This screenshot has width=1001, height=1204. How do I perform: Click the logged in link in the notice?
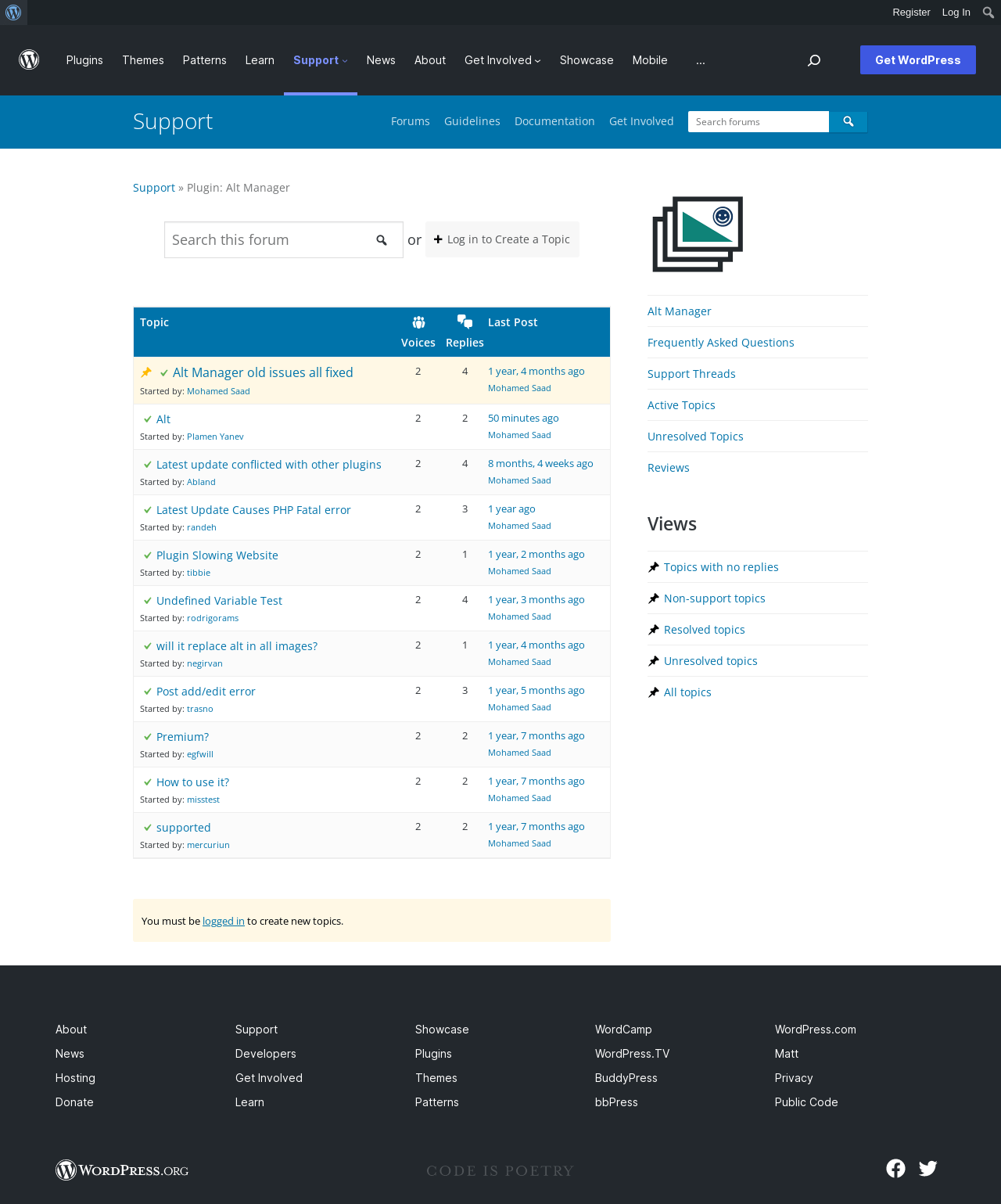click(x=224, y=921)
